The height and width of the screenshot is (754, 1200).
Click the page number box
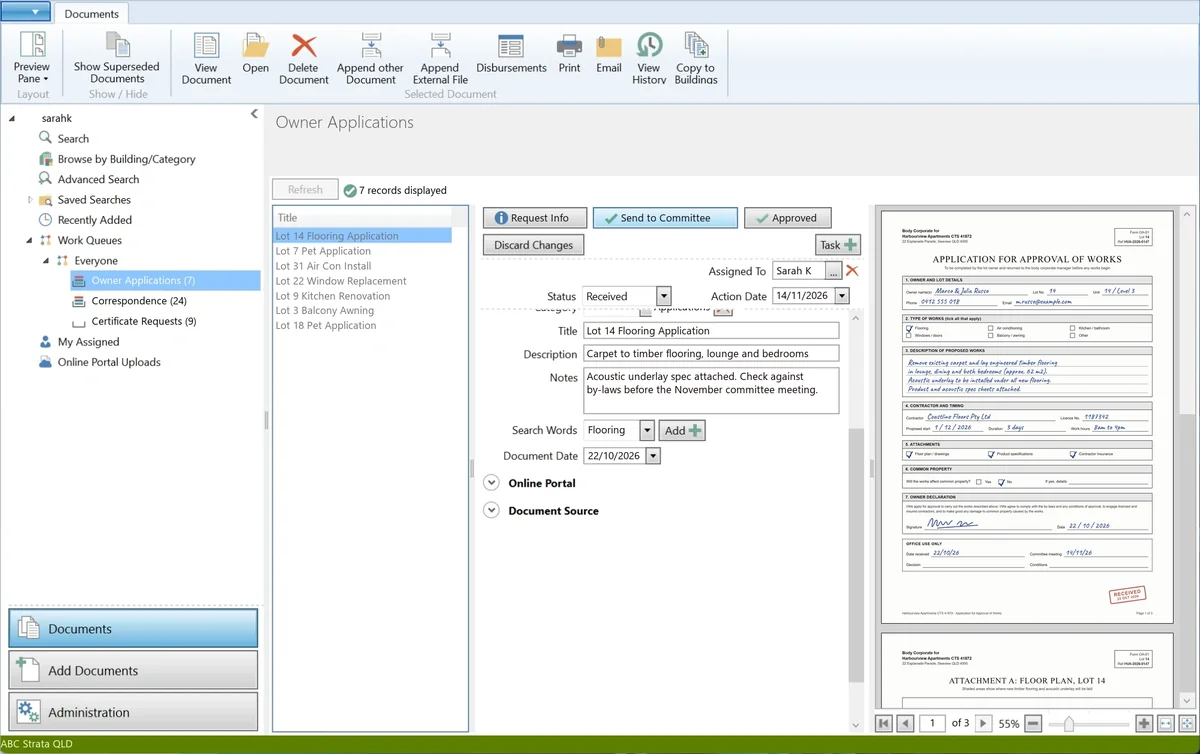pyautogui.click(x=932, y=723)
